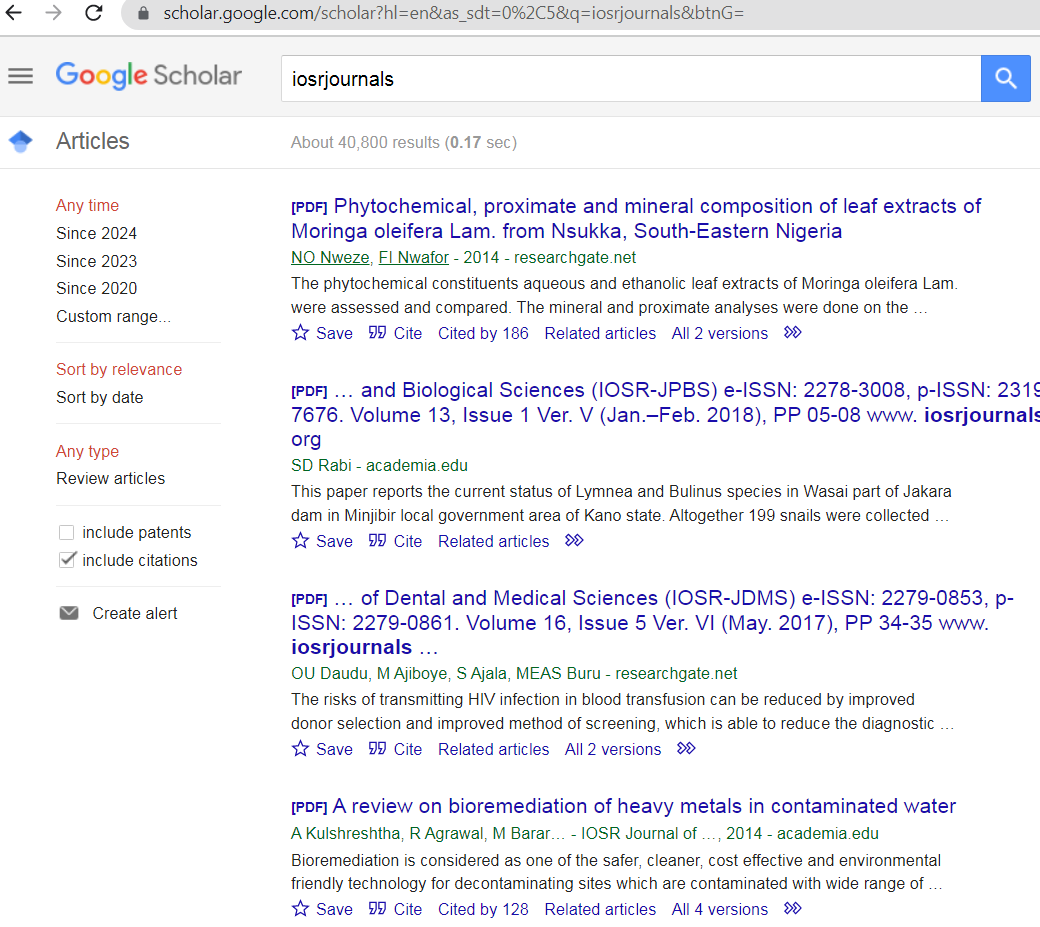The width and height of the screenshot is (1040, 927).
Task: Click Cite quote icon for OU Daudu result
Action: [x=377, y=749]
